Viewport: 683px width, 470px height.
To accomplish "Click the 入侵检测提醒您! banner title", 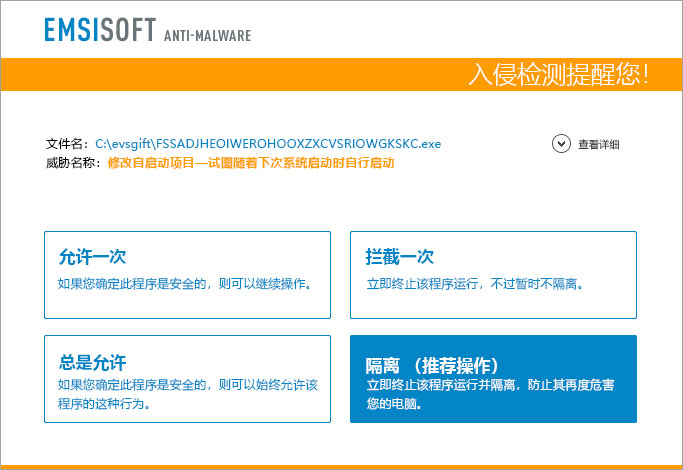I will click(559, 74).
